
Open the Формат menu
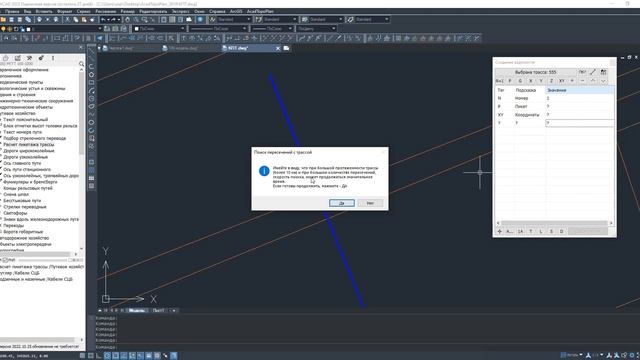pos(64,11)
